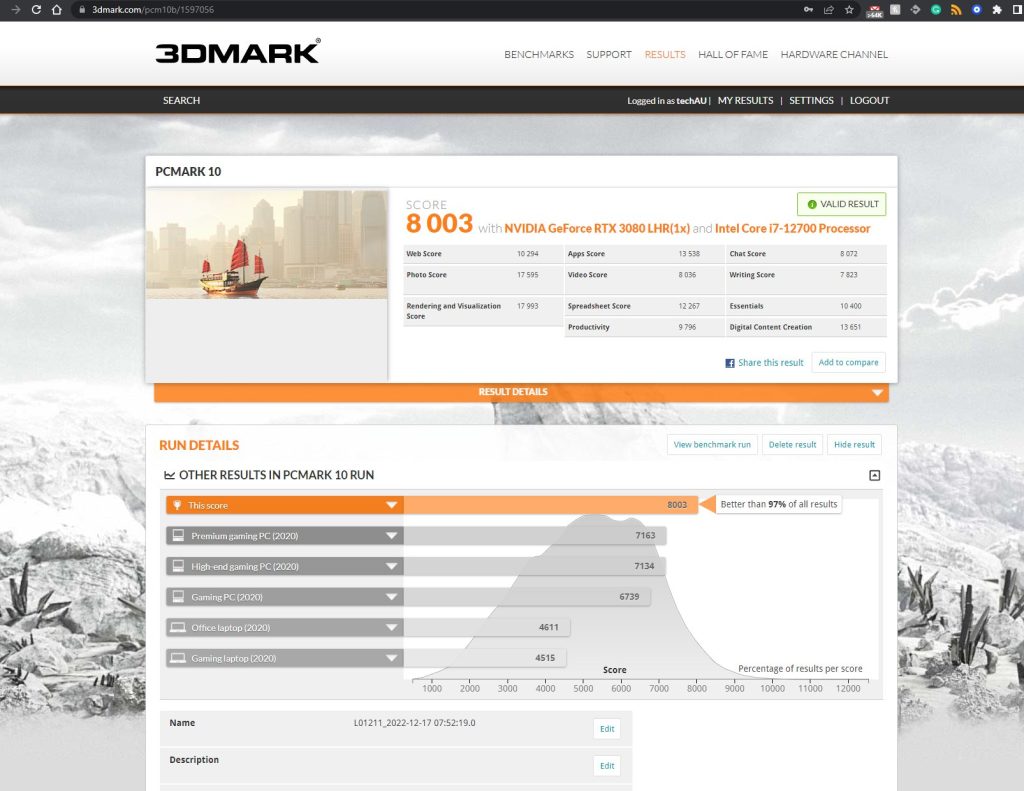Edit the result Description
The height and width of the screenshot is (791, 1024).
607,766
